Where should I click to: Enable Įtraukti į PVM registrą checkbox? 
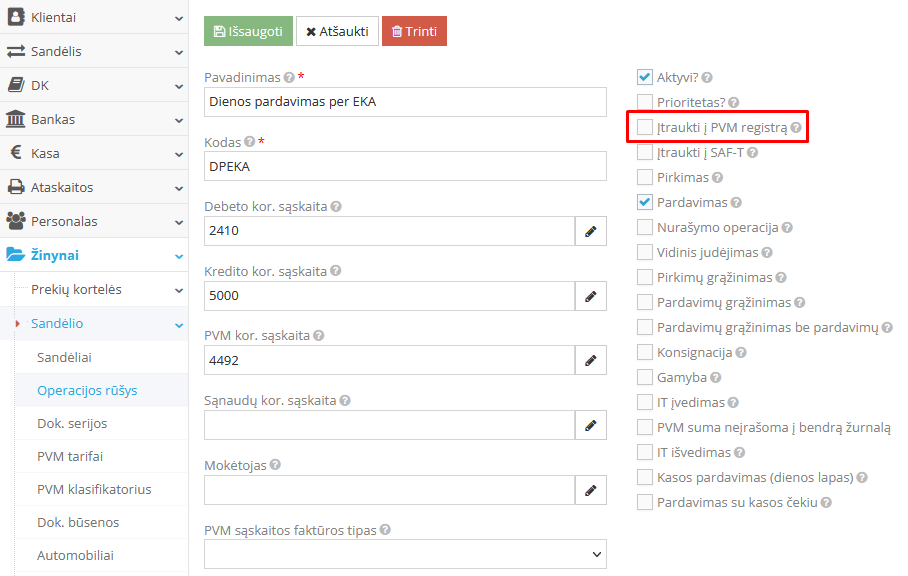point(645,127)
